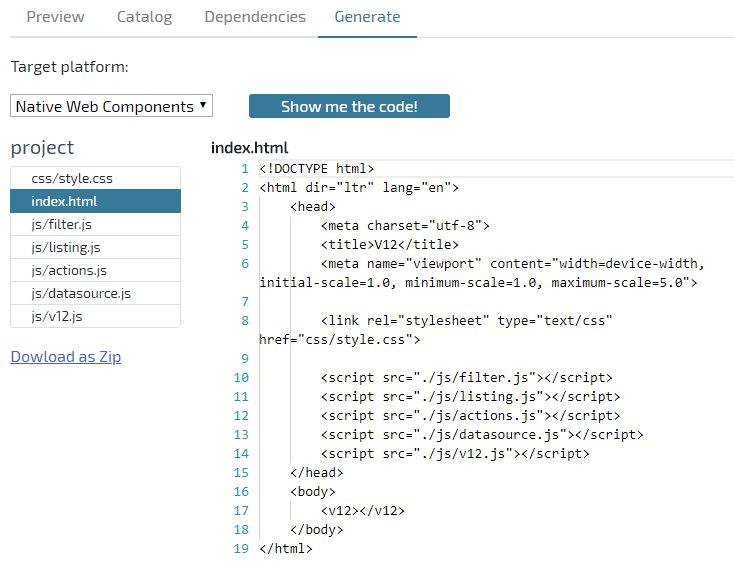Click the meta charset utf-8 code line
The width and height of the screenshot is (734, 563).
coord(406,226)
